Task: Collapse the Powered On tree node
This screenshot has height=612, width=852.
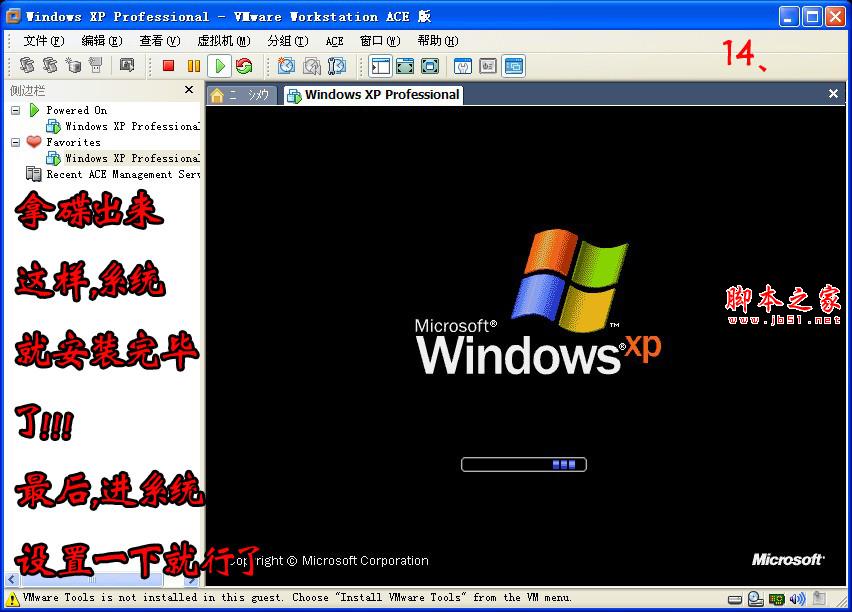Action: tap(16, 110)
